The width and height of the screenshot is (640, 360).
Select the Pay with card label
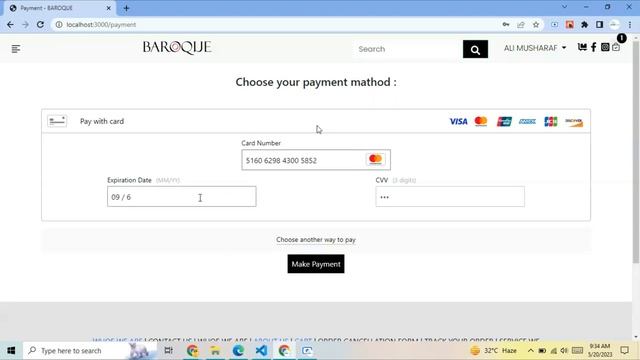tap(102, 121)
